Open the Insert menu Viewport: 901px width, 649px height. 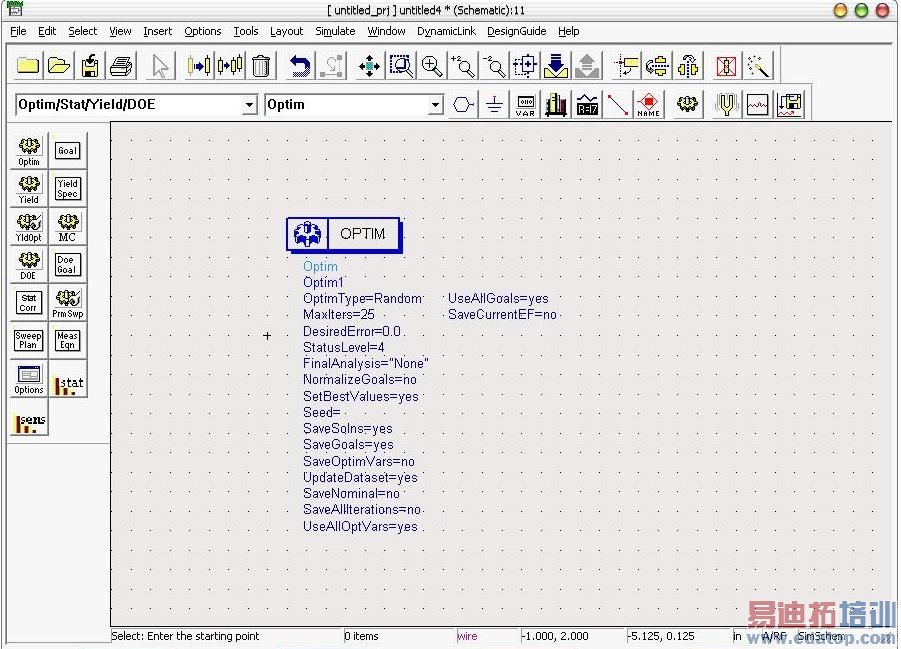pyautogui.click(x=157, y=31)
